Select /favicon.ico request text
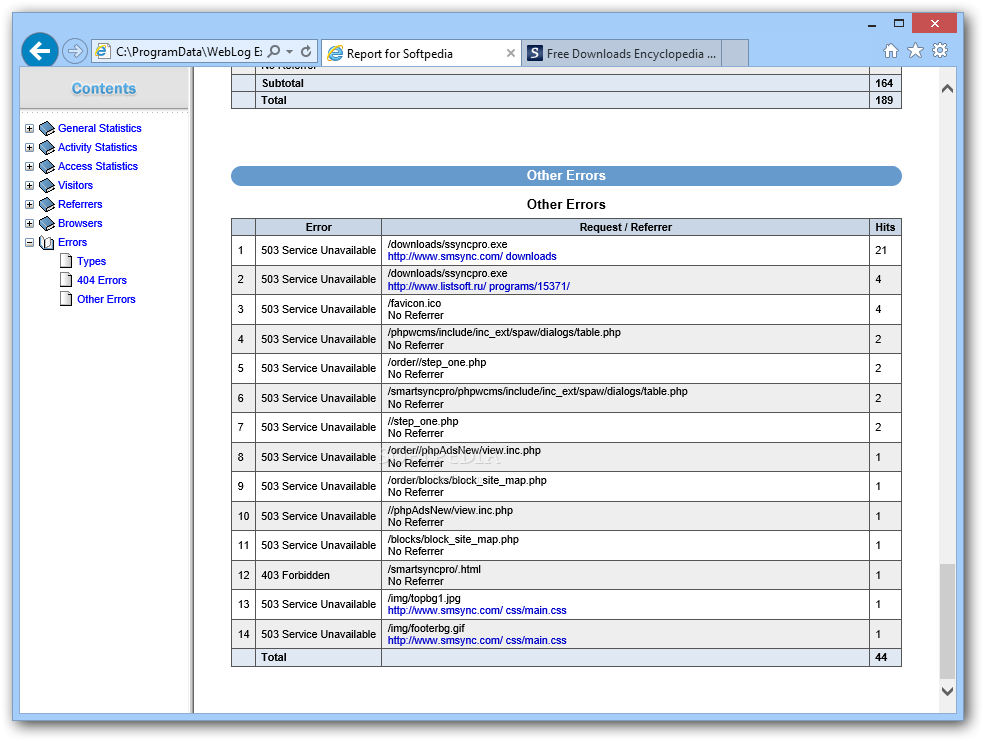984x741 pixels. click(414, 304)
